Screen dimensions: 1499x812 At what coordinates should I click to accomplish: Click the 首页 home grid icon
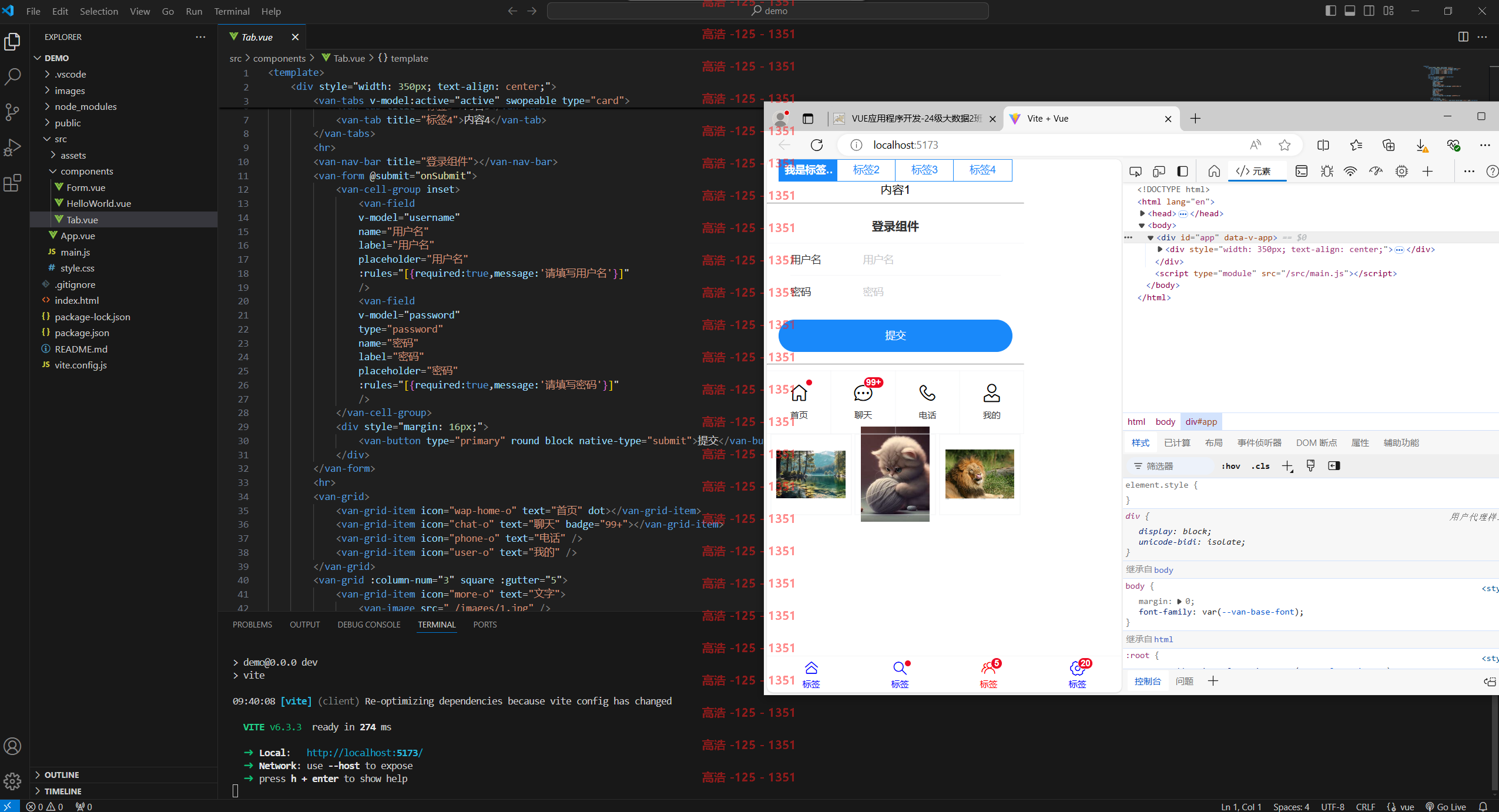tap(799, 392)
